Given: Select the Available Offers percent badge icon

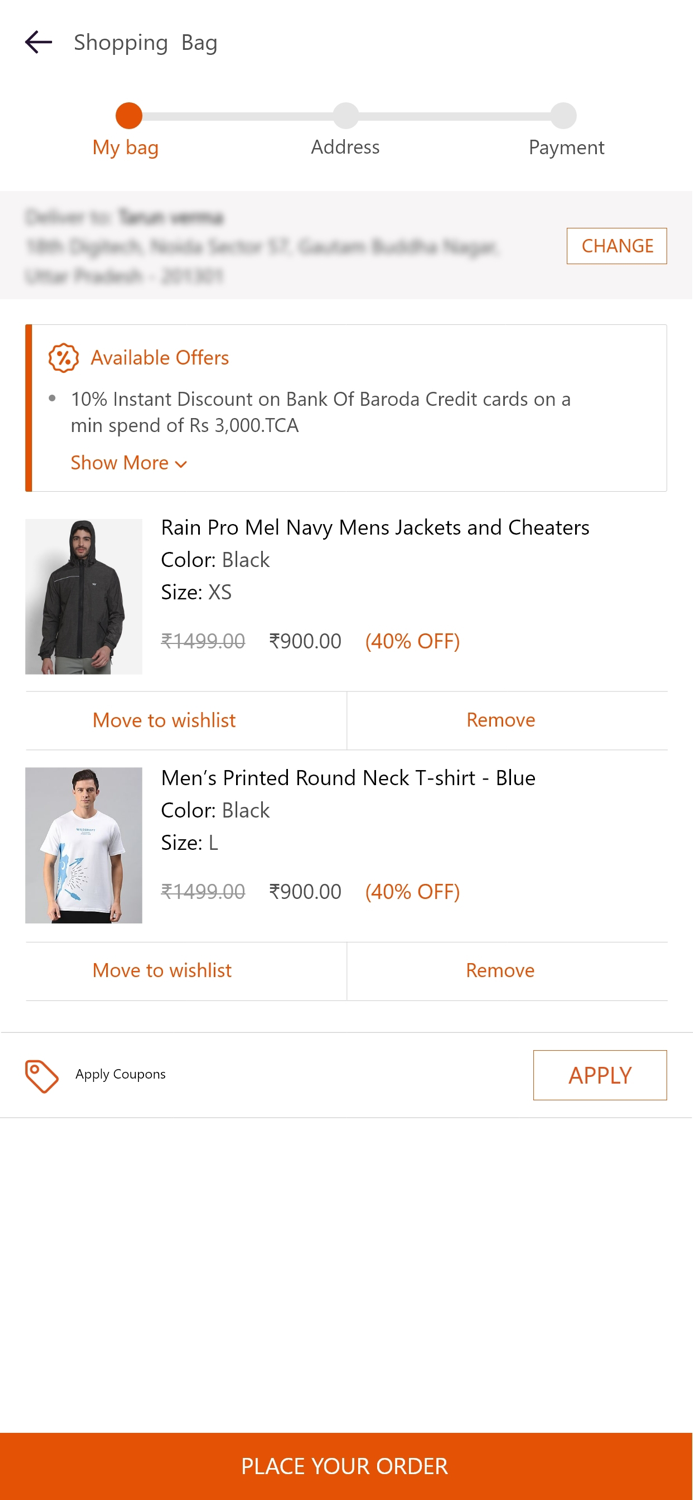Looking at the screenshot, I should pos(61,358).
